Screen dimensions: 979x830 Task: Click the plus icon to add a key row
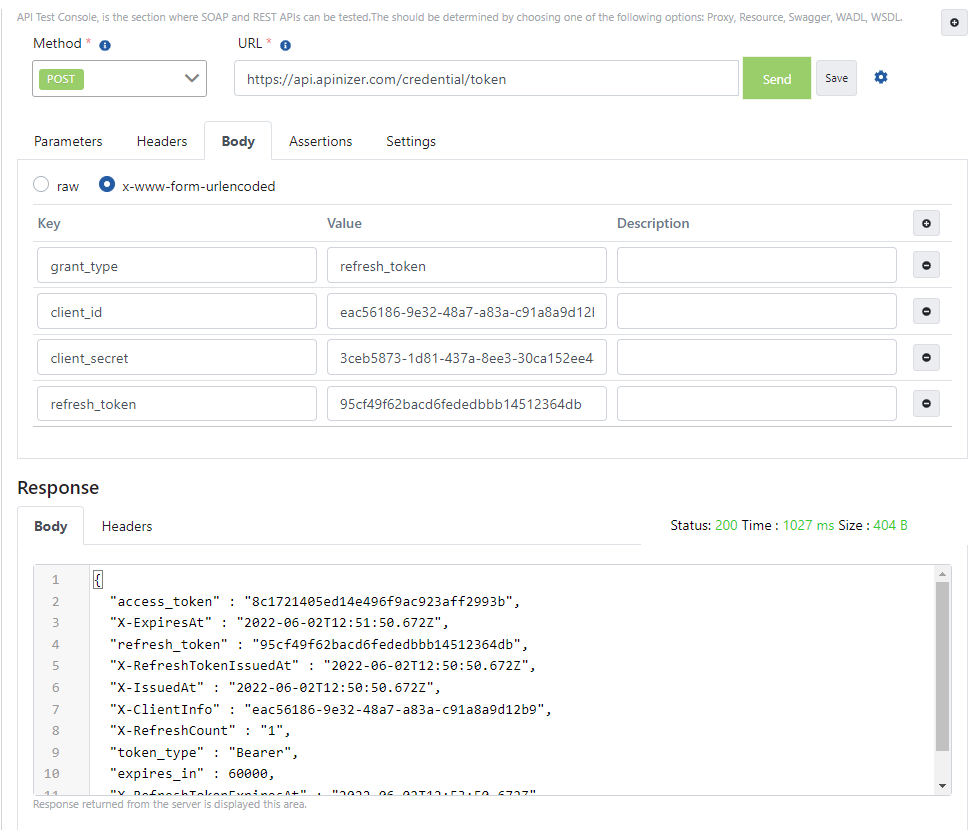click(x=926, y=223)
